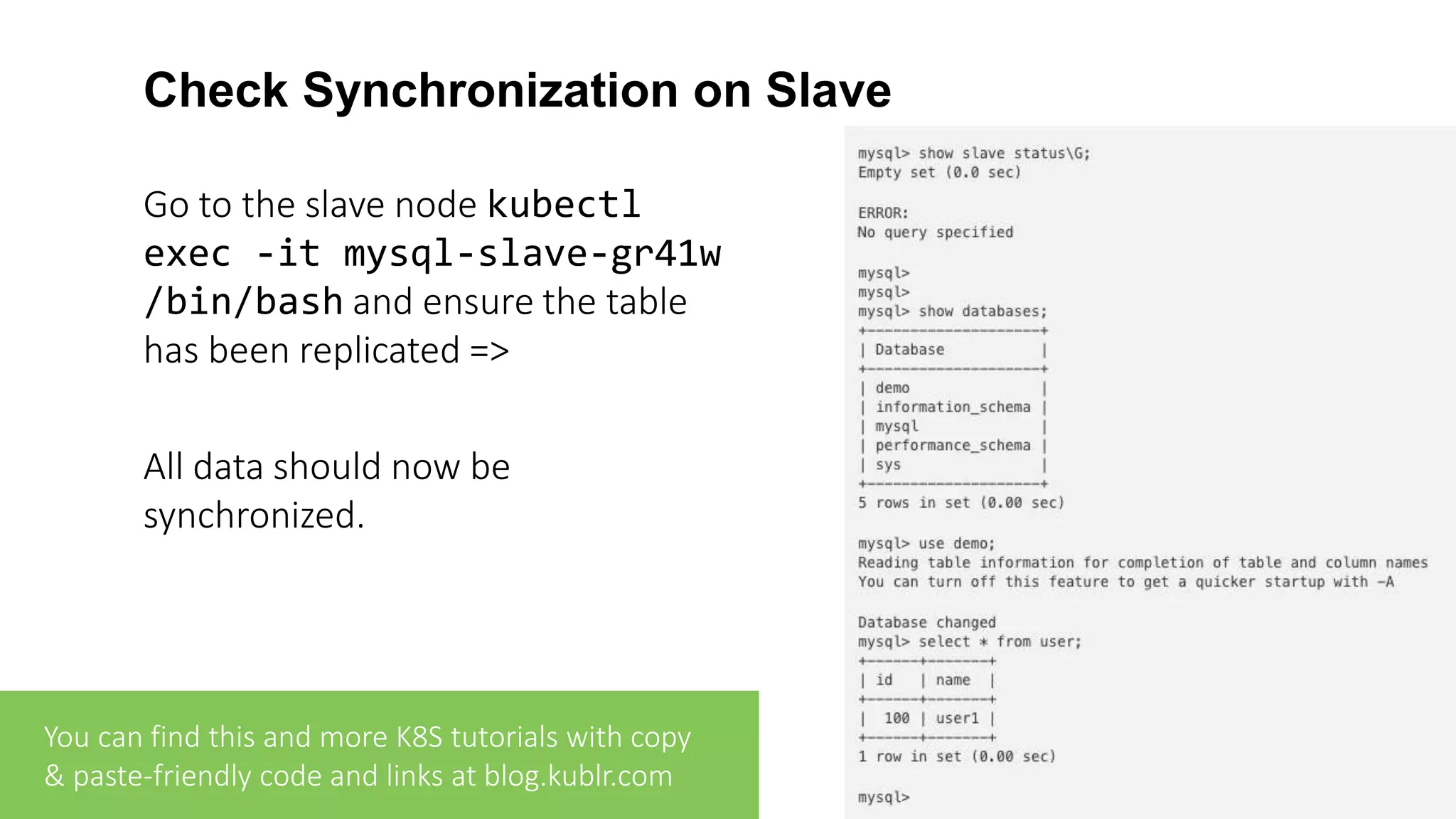Click 'show slave status\G;' terminal line
Screen dimensions: 1456x819
point(973,154)
